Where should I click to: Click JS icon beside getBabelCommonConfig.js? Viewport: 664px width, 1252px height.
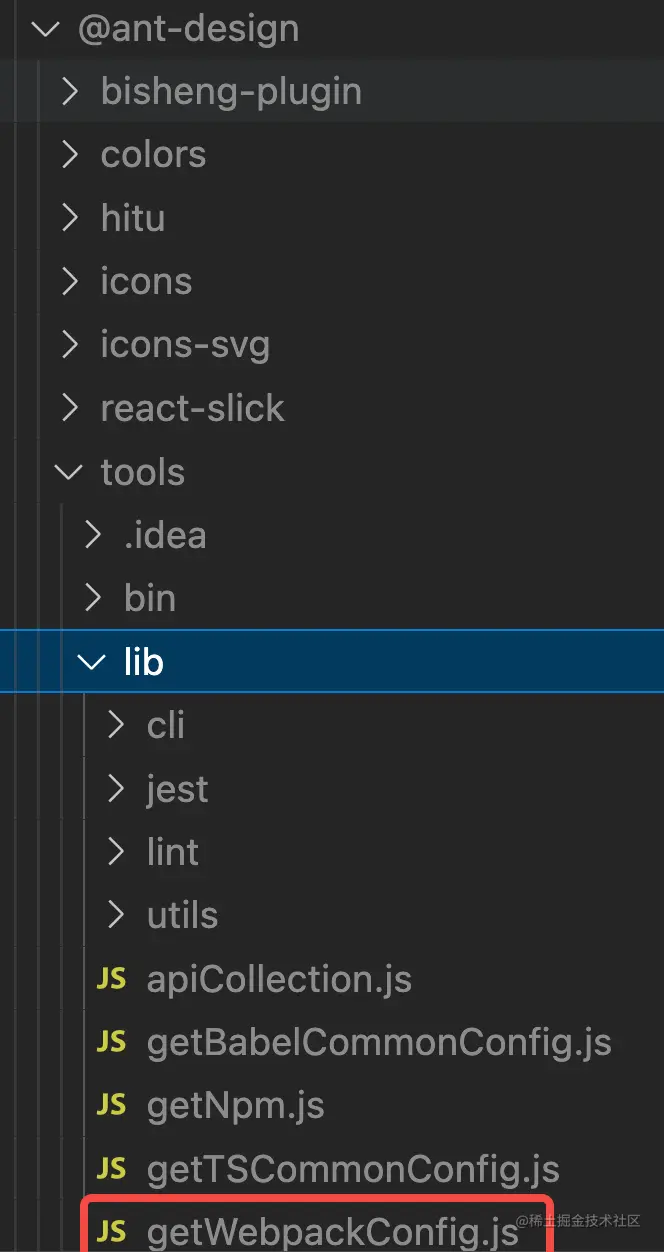click(x=111, y=1042)
